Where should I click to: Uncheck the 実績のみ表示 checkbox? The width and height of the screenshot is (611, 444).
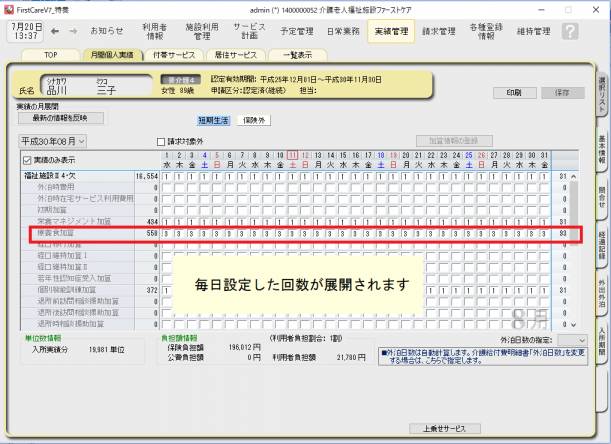28,160
